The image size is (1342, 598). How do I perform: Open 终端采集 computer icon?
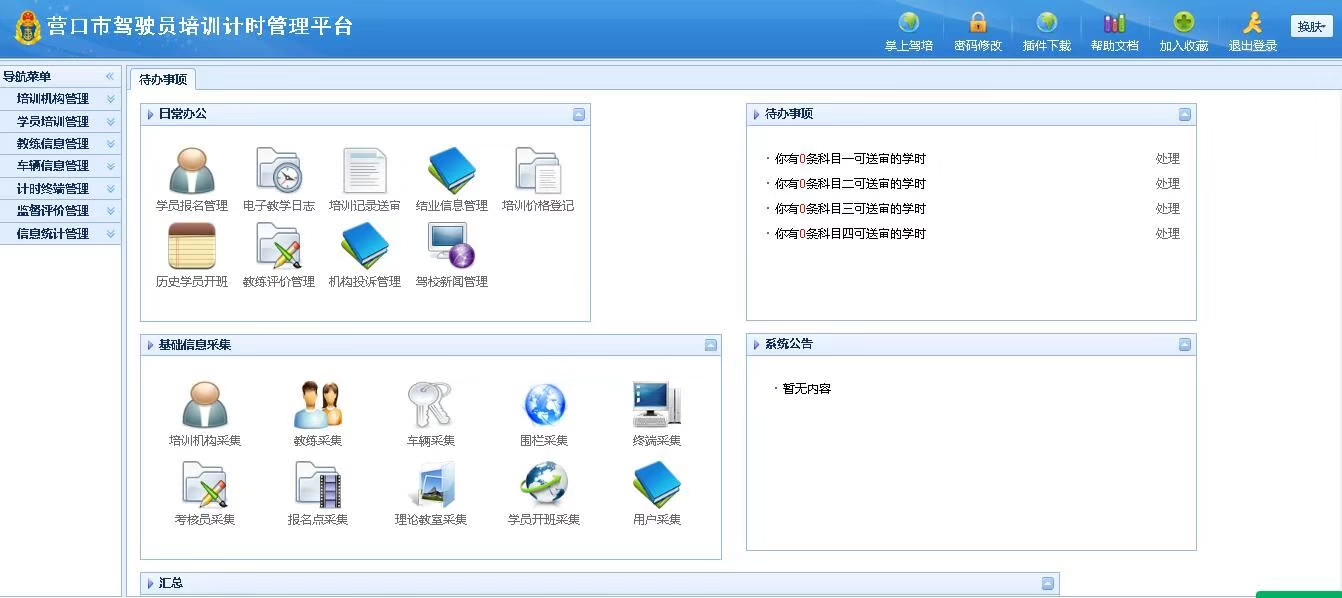pos(657,405)
